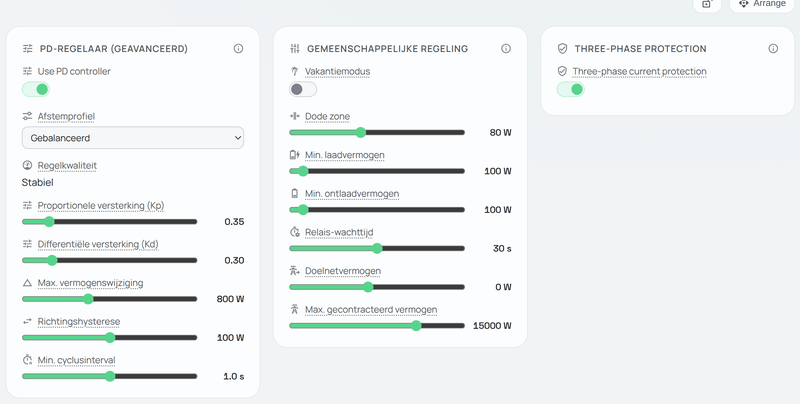The width and height of the screenshot is (800, 404).
Task: Click the 0.35 Kp value
Action: (234, 221)
